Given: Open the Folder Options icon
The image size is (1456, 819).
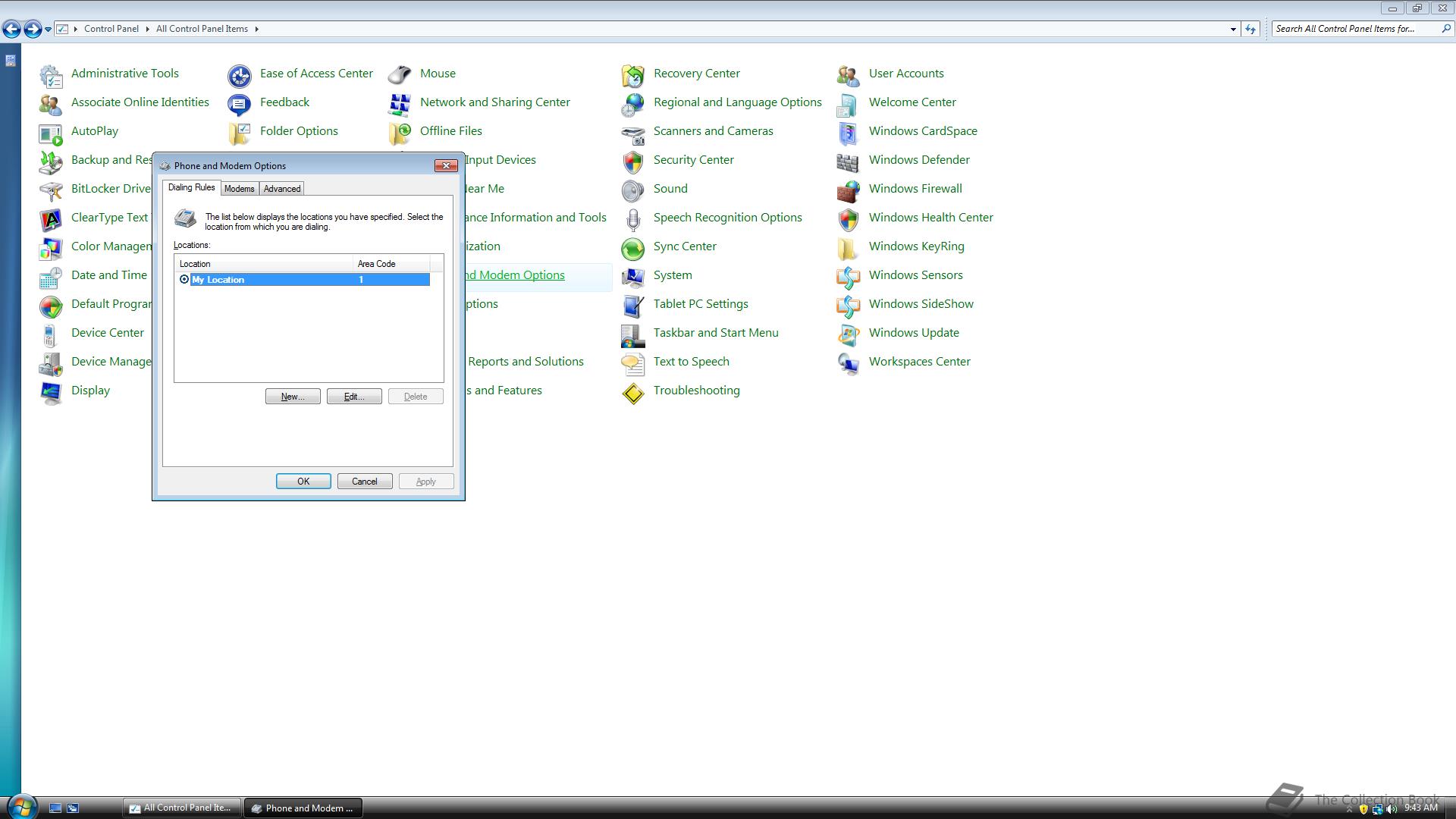Looking at the screenshot, I should (x=240, y=133).
